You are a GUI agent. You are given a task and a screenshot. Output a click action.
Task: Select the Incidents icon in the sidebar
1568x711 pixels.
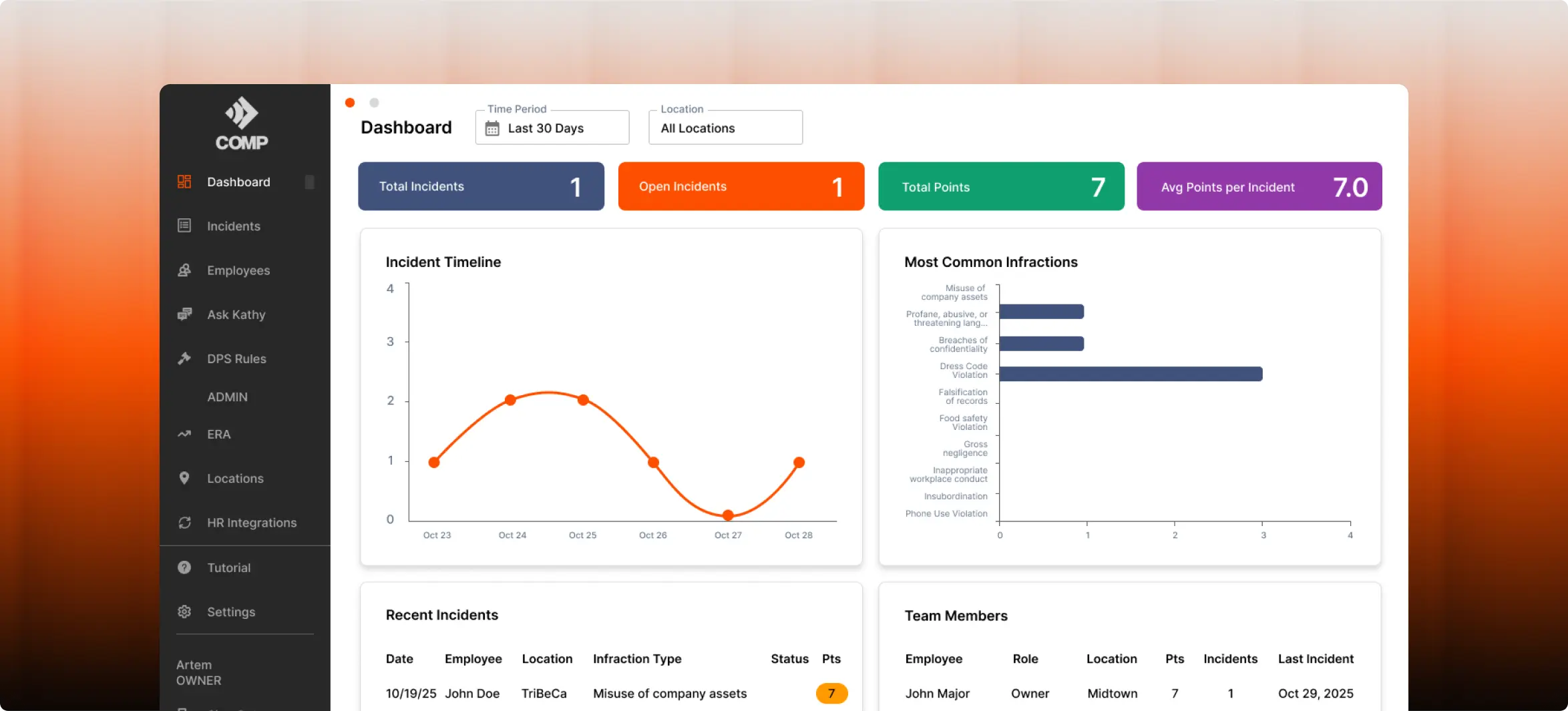184,226
